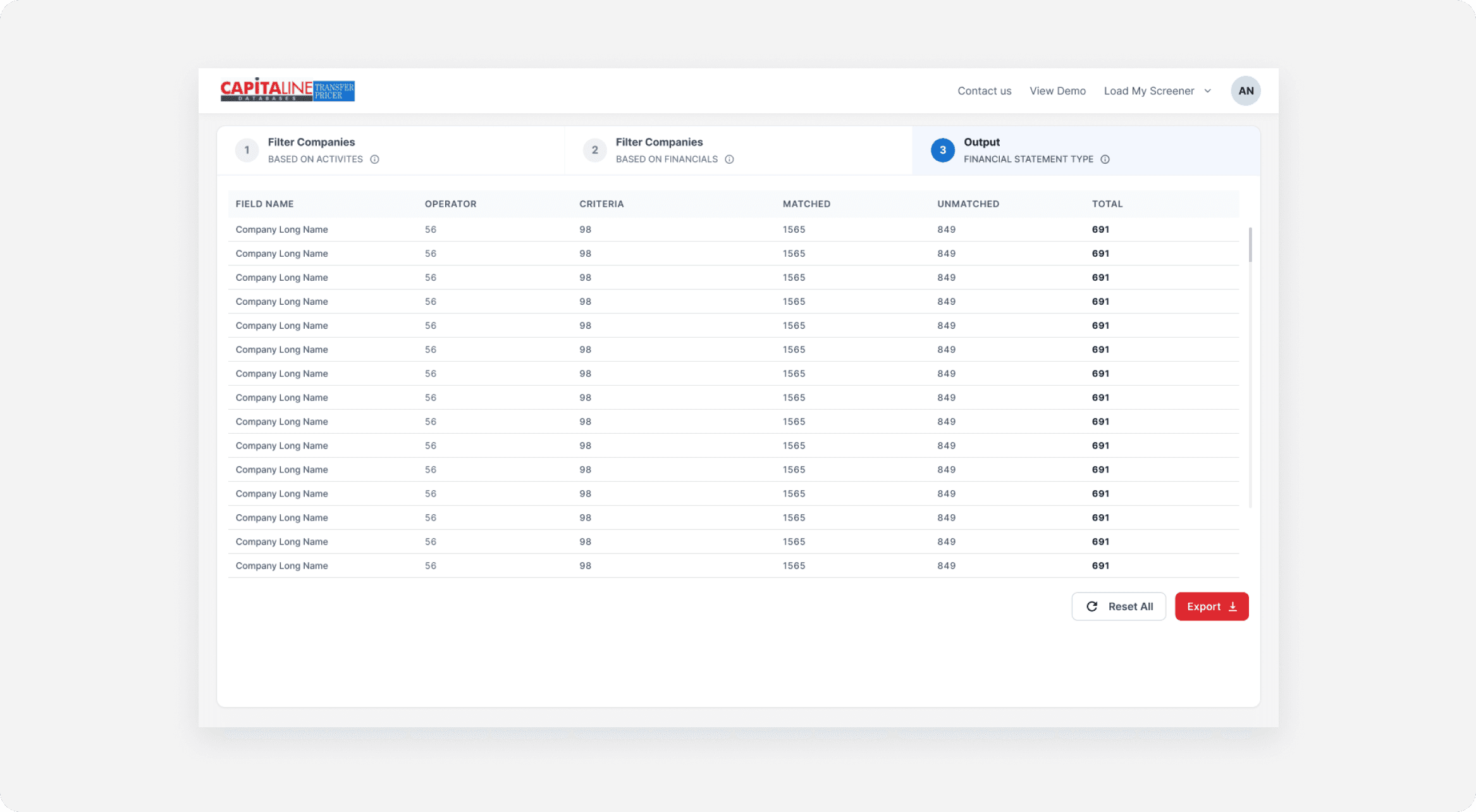Image resolution: width=1476 pixels, height=812 pixels.
Task: Click the MATCHED column header
Action: (x=806, y=204)
